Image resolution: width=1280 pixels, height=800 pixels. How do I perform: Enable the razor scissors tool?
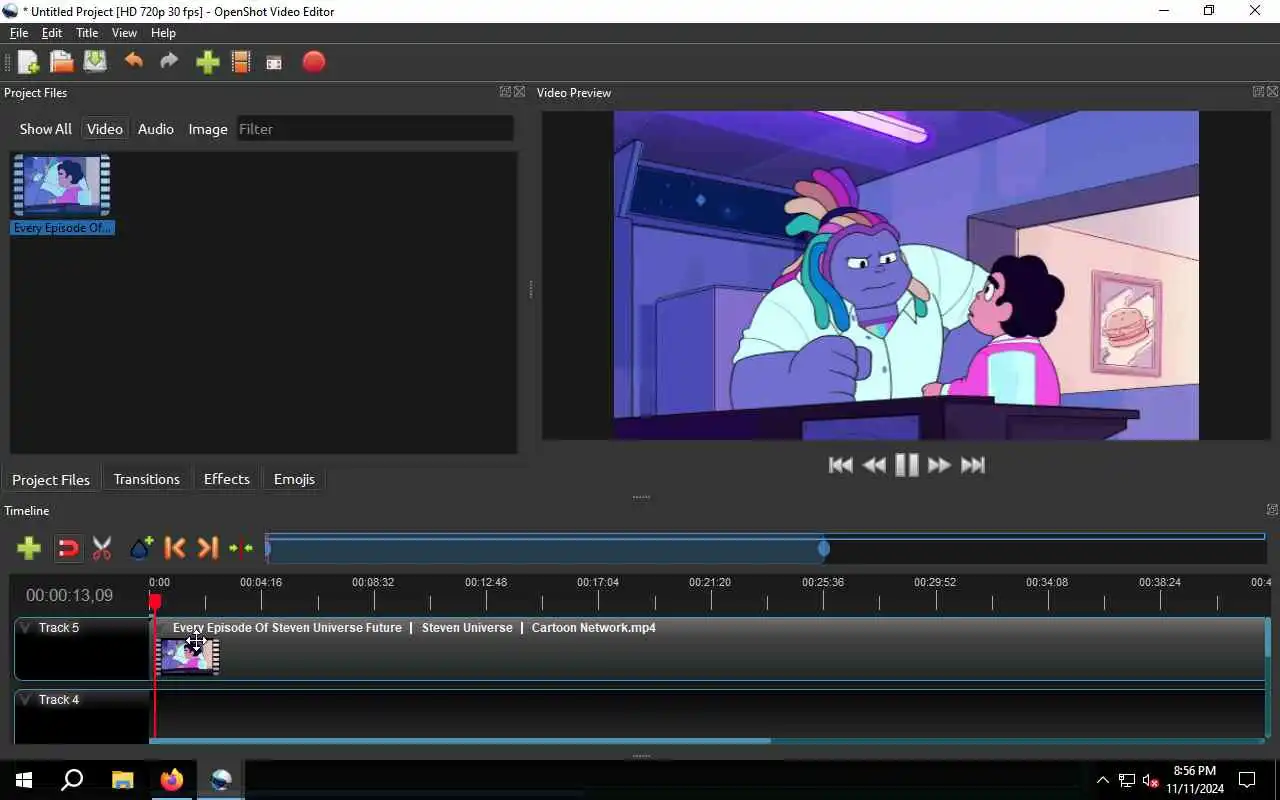coord(102,548)
